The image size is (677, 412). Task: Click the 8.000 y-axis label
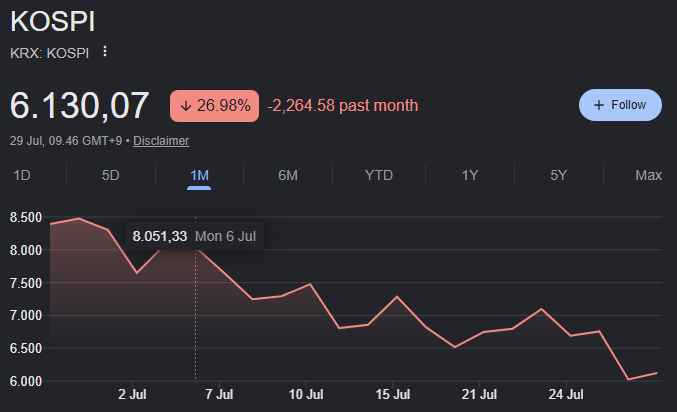pos(26,250)
